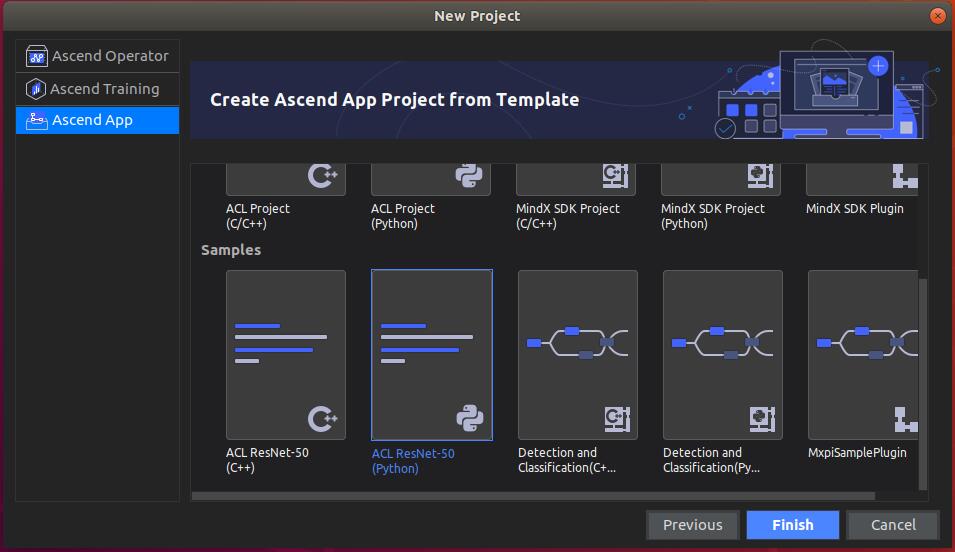Click Python icon on ACL Project template
This screenshot has width=955, height=552.
click(469, 175)
